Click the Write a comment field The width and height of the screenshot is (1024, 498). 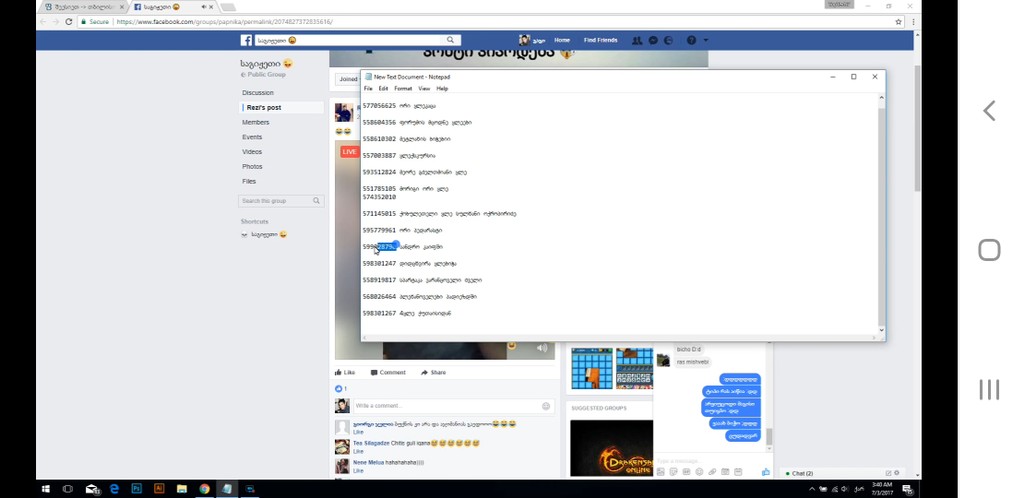(x=453, y=406)
